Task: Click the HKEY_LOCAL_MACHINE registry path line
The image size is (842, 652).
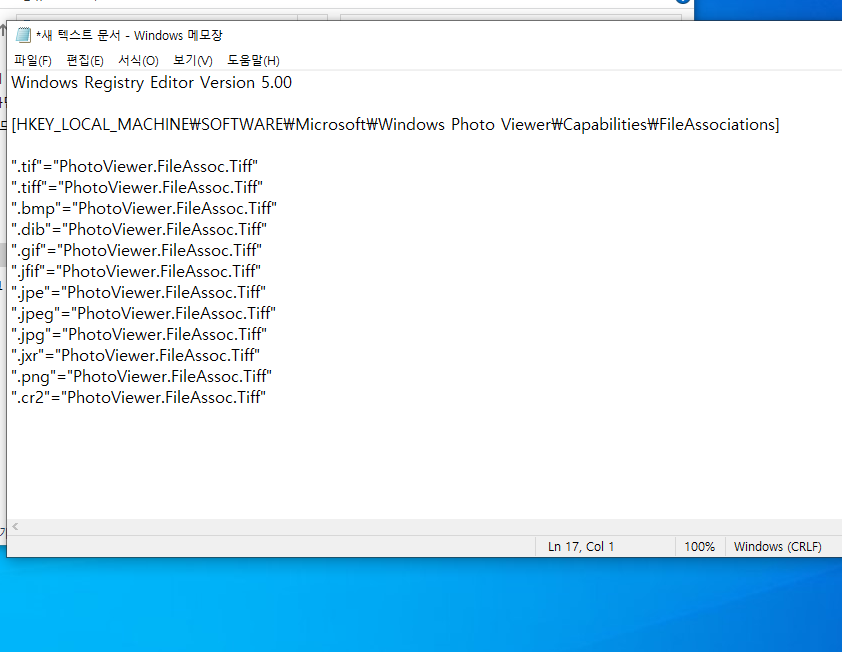Action: coord(395,125)
